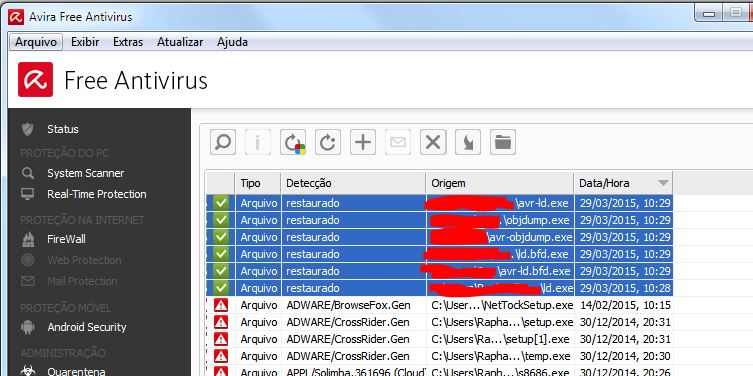Open the Status section in sidebar

coord(63,129)
